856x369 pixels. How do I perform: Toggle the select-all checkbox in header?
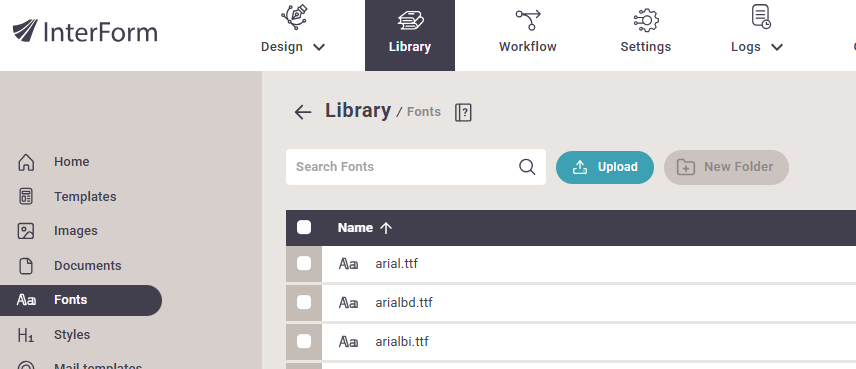[304, 228]
